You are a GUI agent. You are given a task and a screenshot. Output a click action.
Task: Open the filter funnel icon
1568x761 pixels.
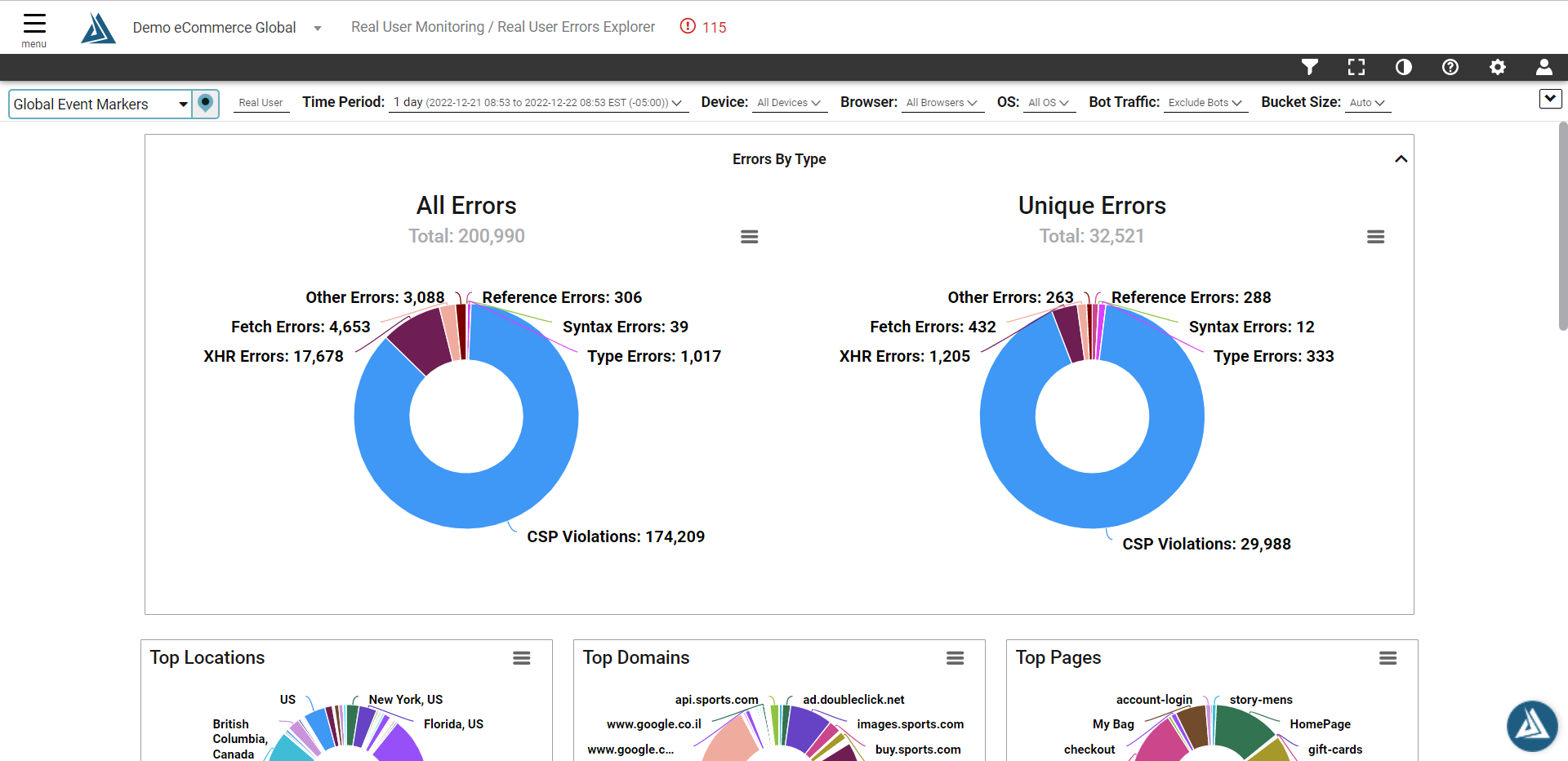point(1310,67)
